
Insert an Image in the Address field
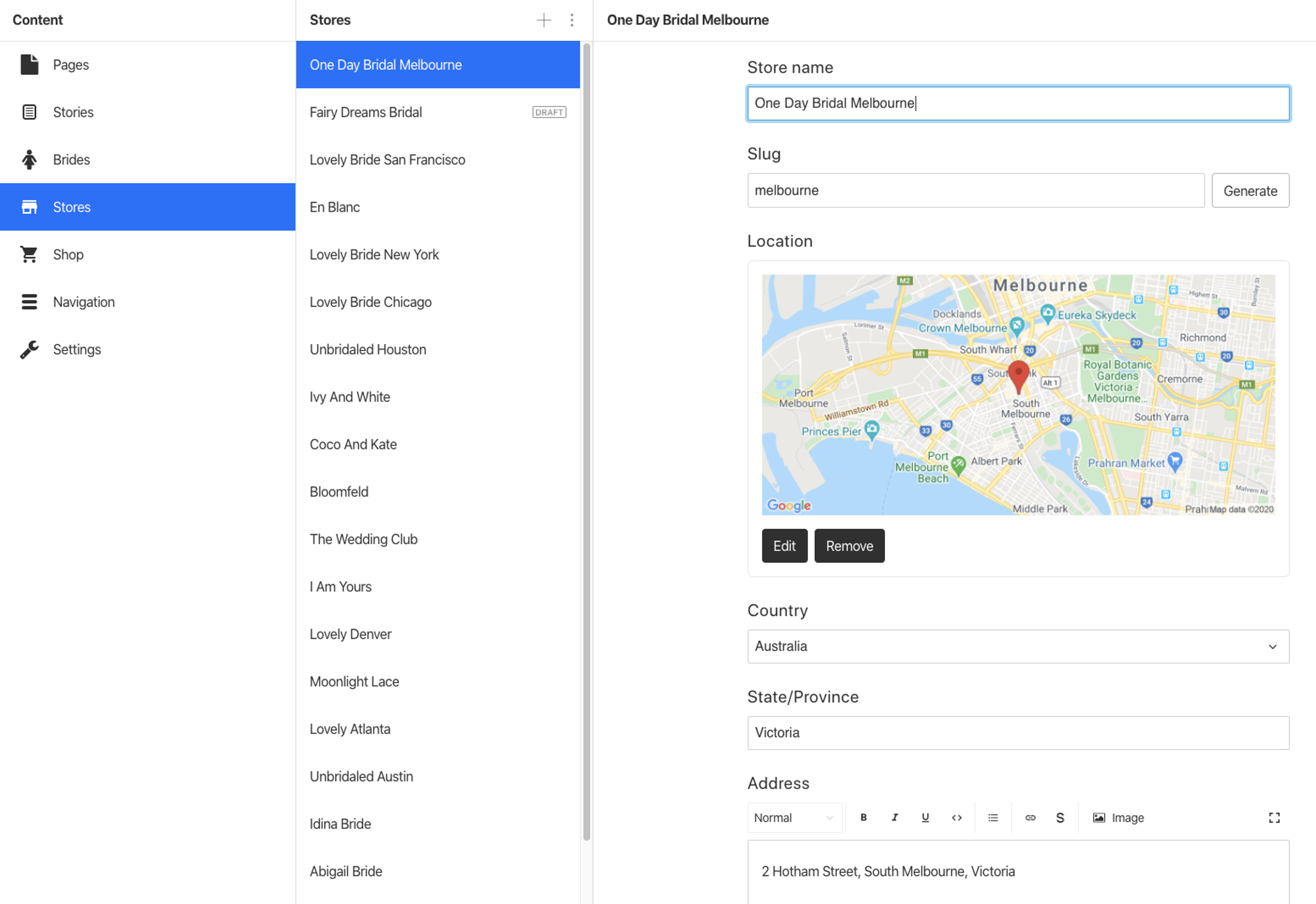coord(1118,817)
